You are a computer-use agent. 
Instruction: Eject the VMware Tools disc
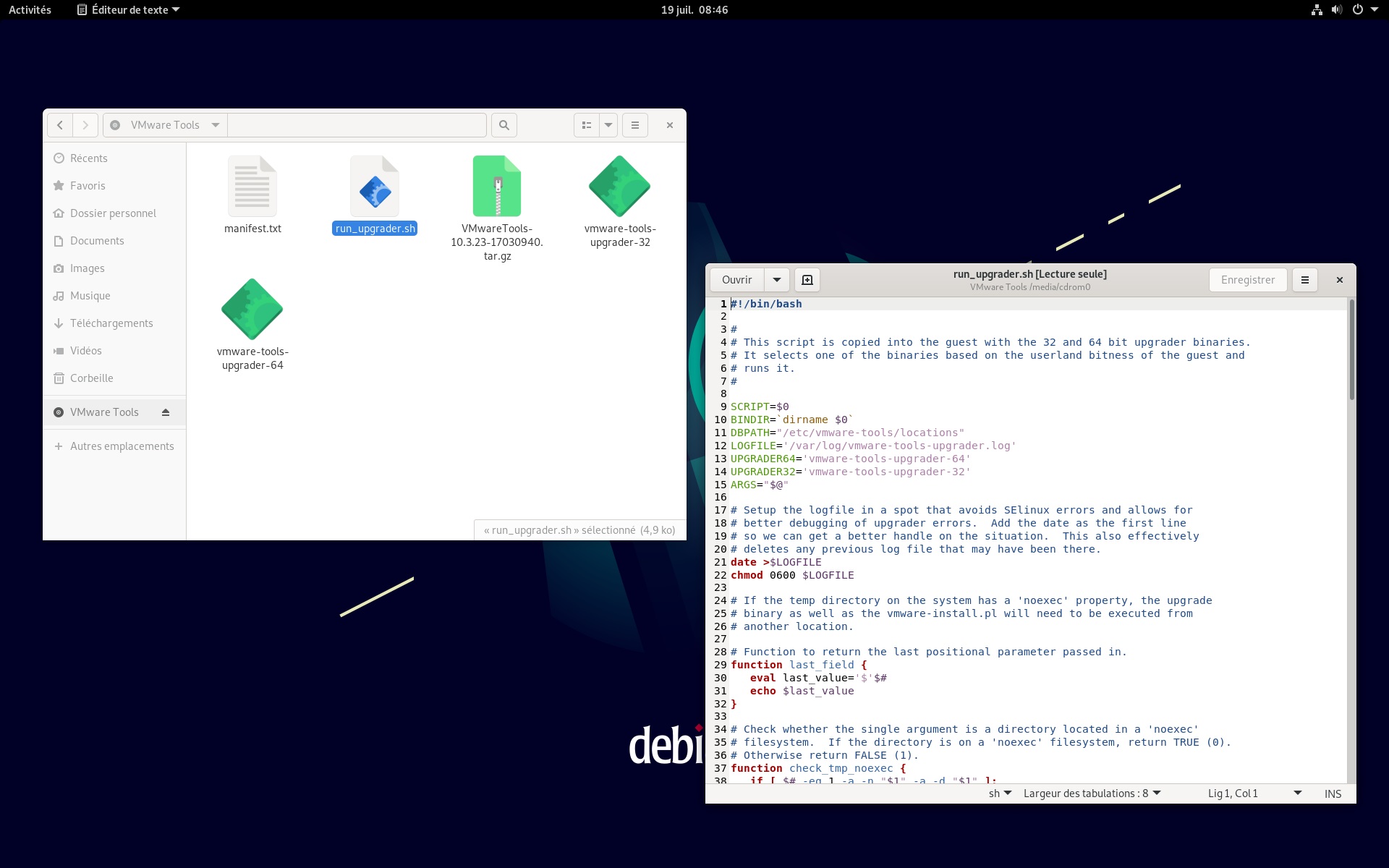coord(166,412)
